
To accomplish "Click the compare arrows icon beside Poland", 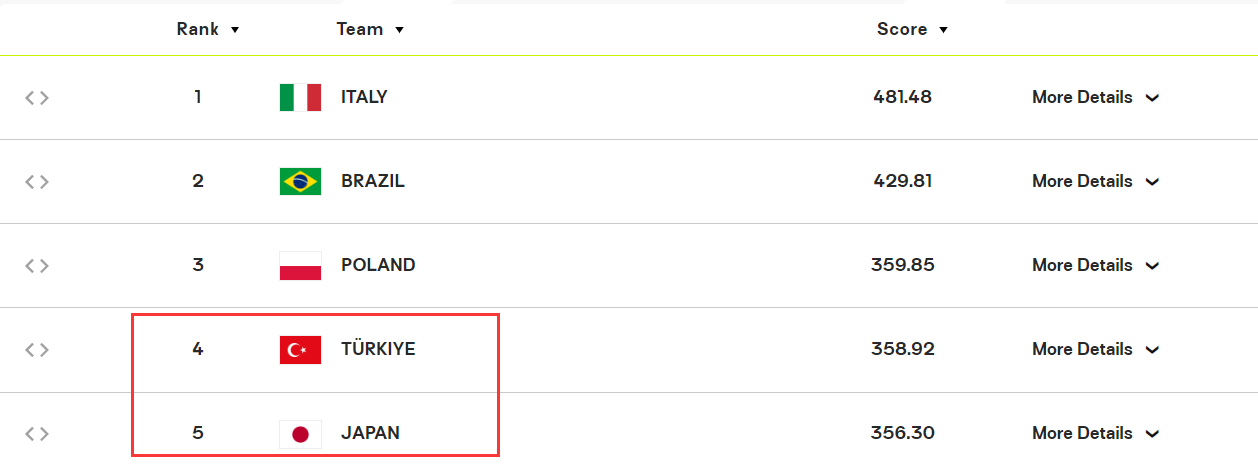I will (x=37, y=265).
